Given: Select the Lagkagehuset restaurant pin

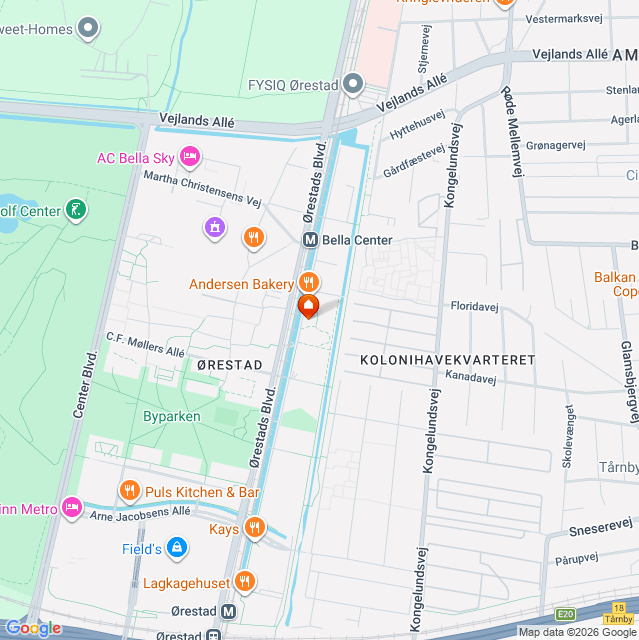Looking at the screenshot, I should point(245,582).
